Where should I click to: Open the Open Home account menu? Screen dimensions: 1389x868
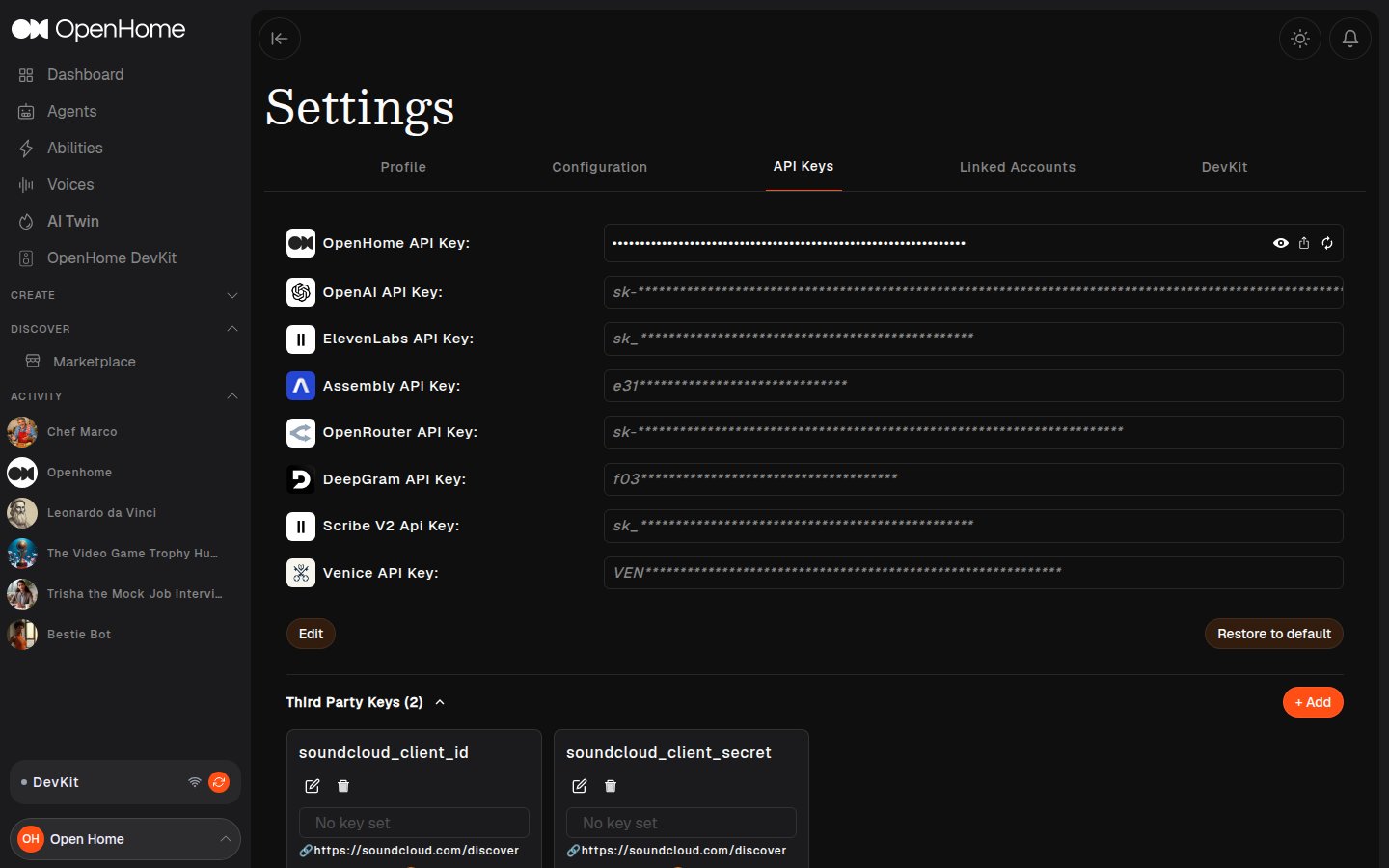point(125,839)
